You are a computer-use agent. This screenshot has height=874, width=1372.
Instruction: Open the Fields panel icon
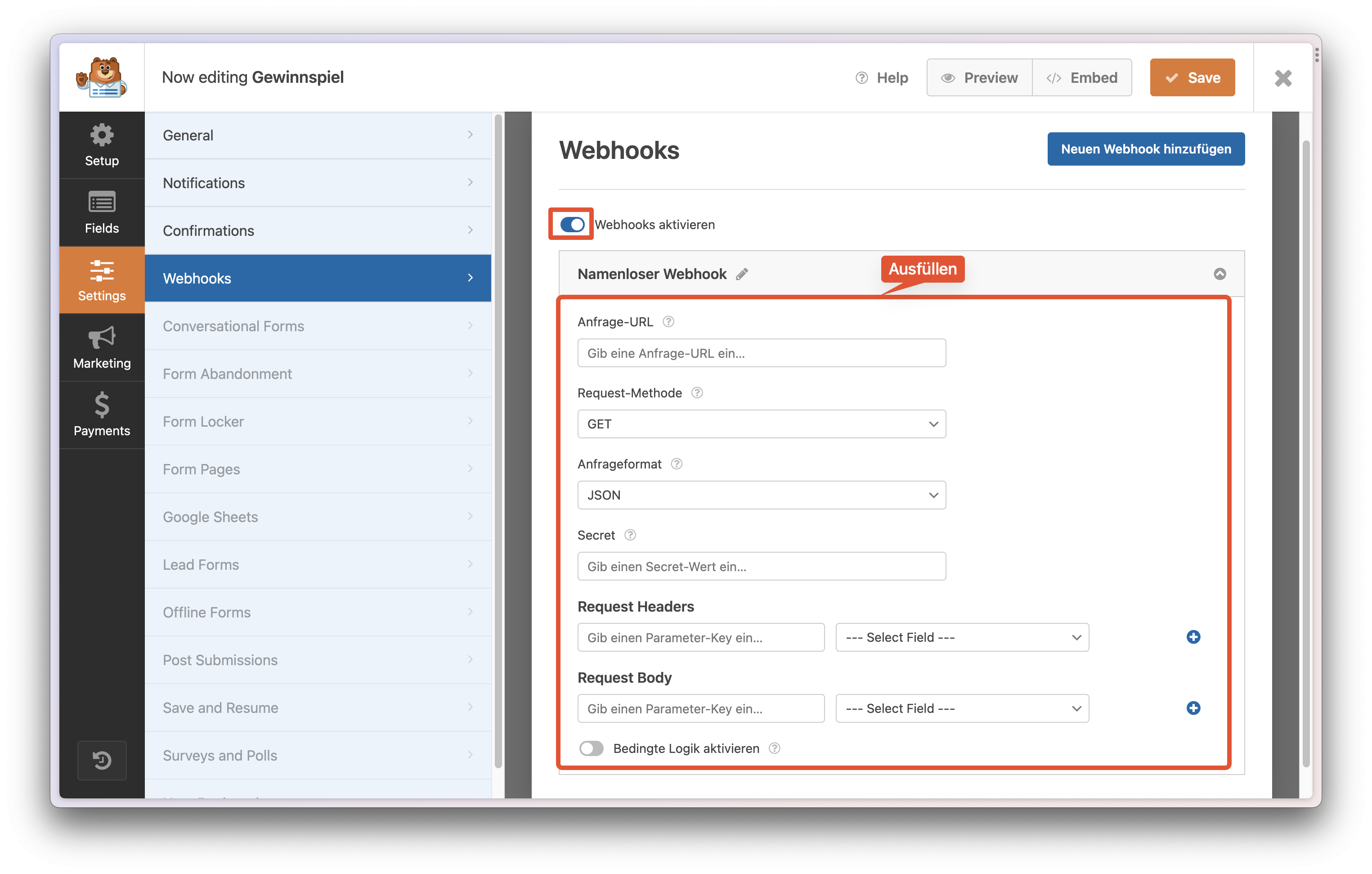point(101,212)
